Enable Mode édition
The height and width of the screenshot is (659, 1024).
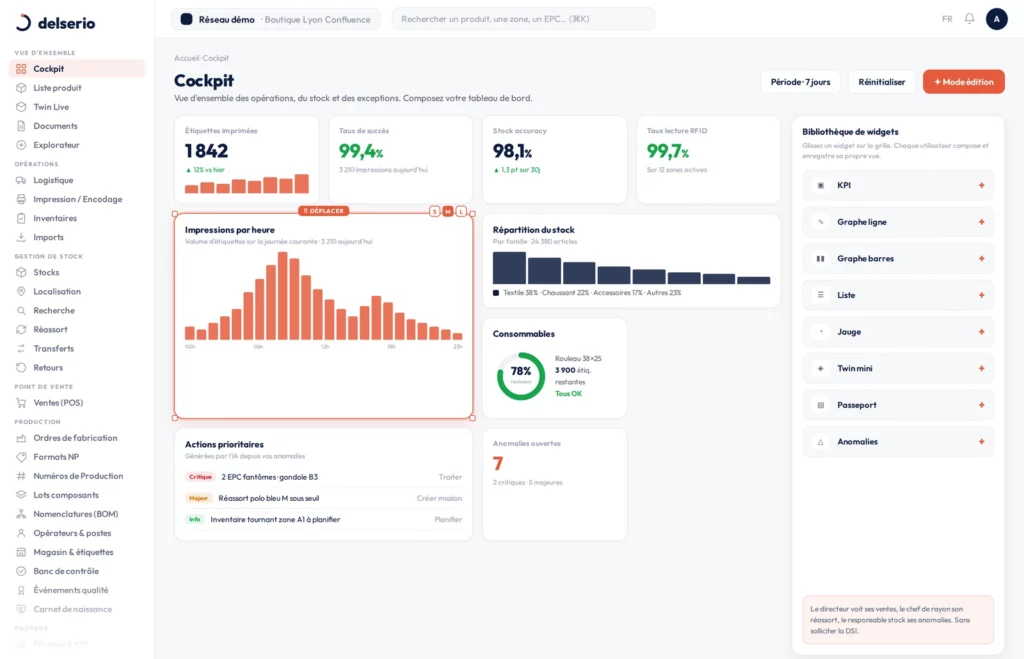[963, 82]
